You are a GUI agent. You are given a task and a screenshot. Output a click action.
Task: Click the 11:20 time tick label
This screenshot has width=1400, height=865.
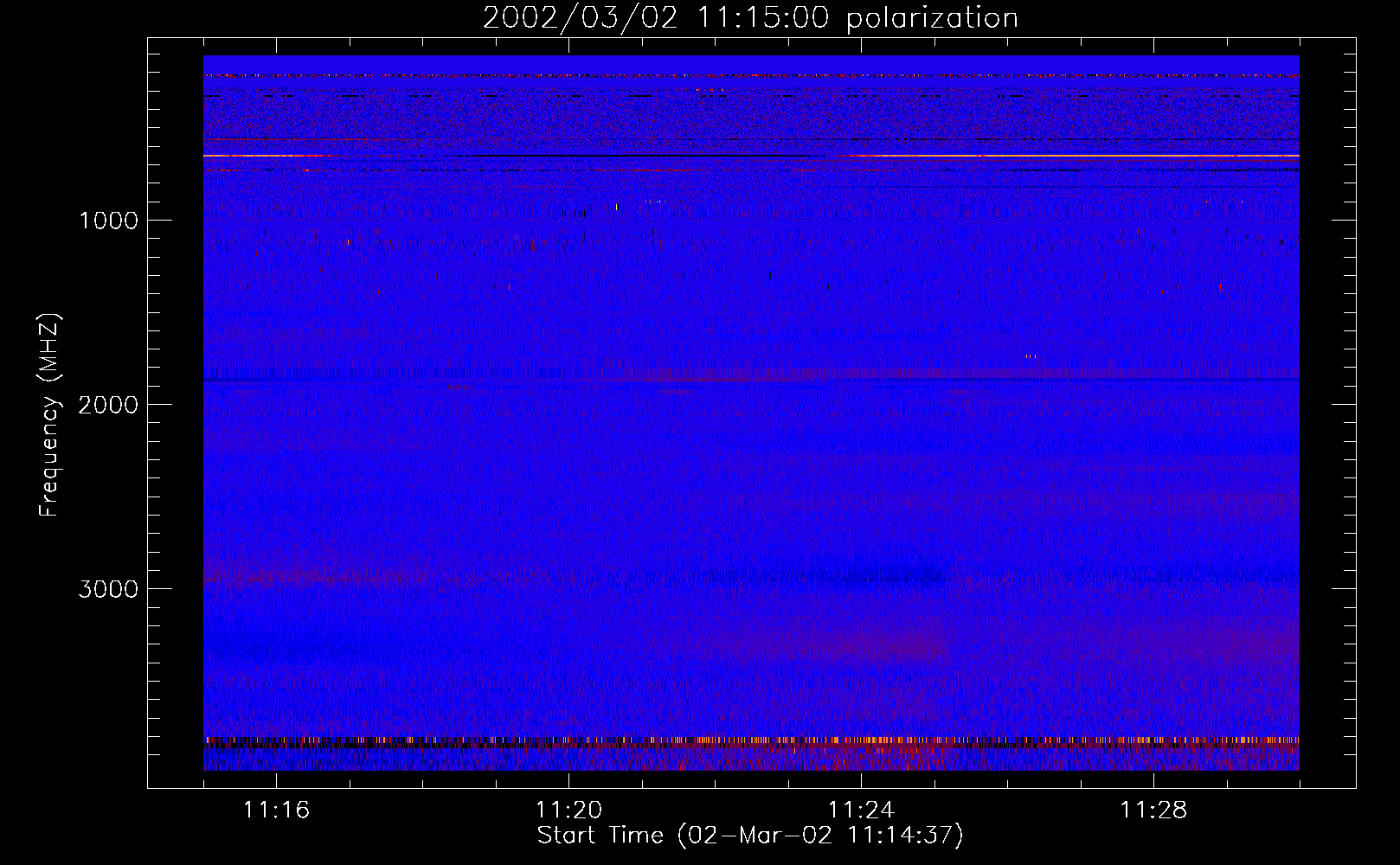coord(568,811)
